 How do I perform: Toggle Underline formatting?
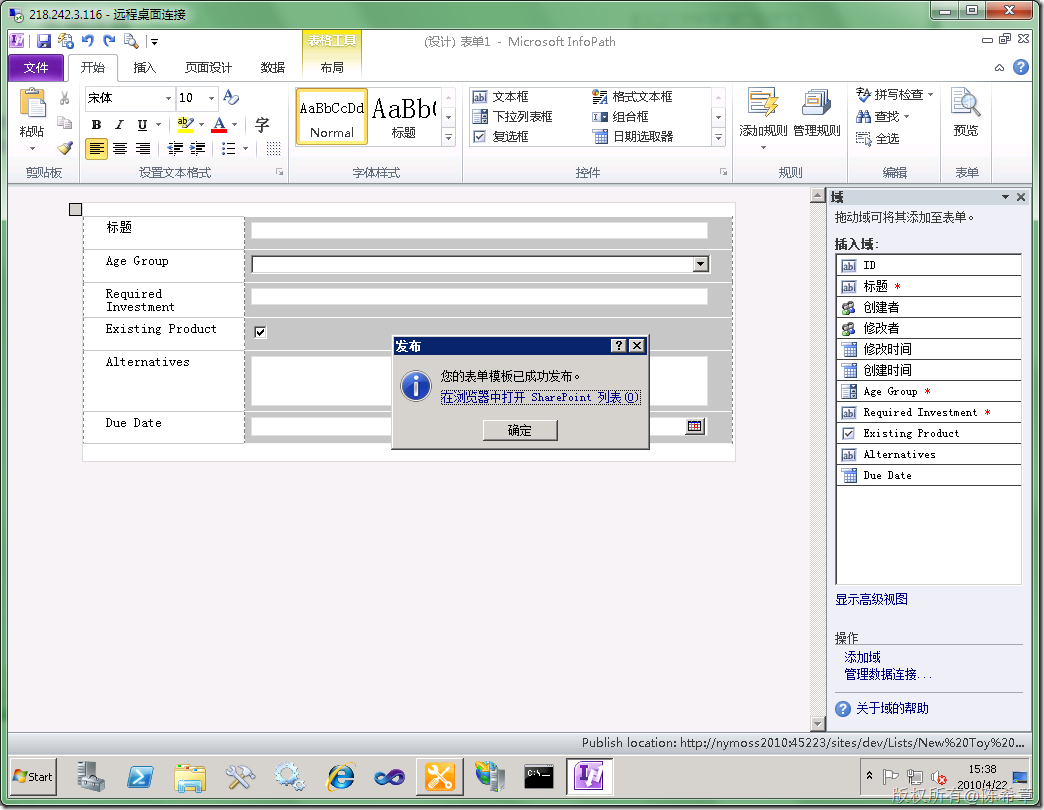click(142, 124)
